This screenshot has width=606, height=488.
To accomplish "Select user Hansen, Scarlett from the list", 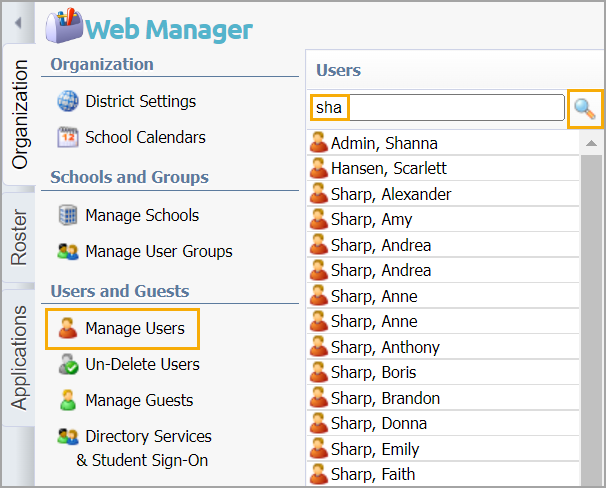I will click(x=443, y=168).
